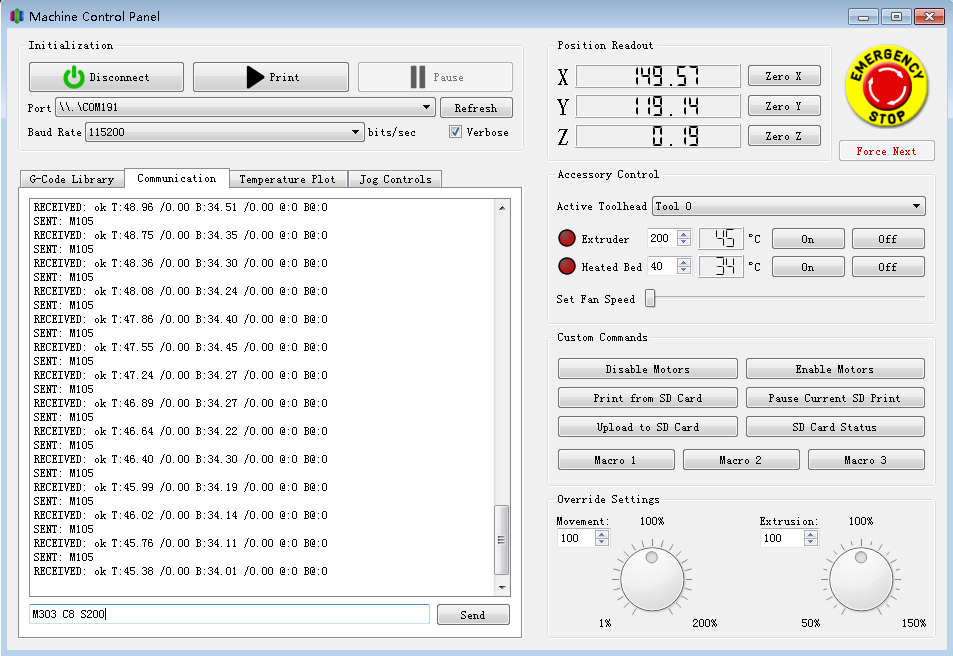Click the Force Next button
This screenshot has height=656, width=953.
point(887,151)
